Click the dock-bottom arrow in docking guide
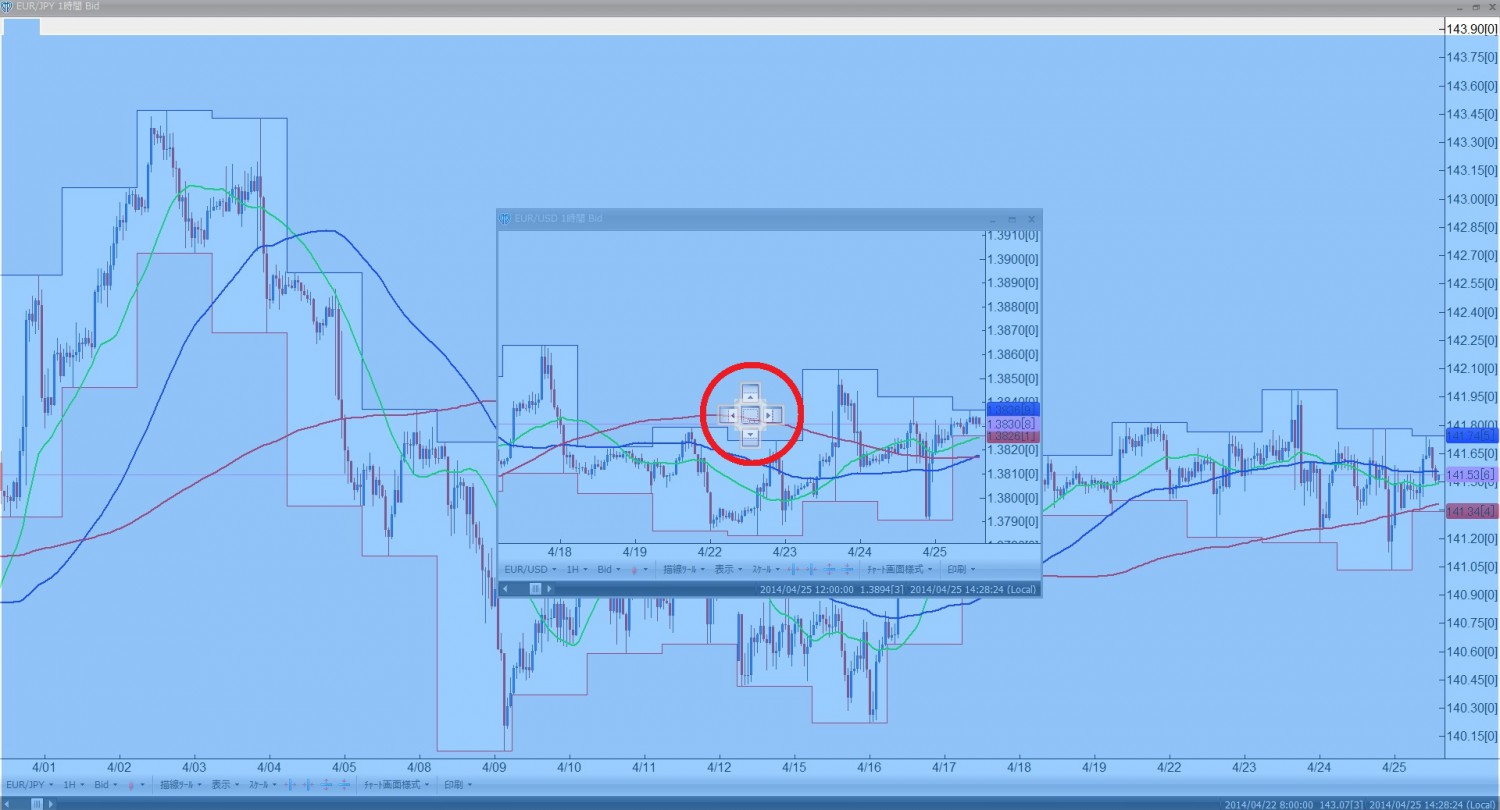Viewport: 1500px width, 810px height. click(751, 434)
